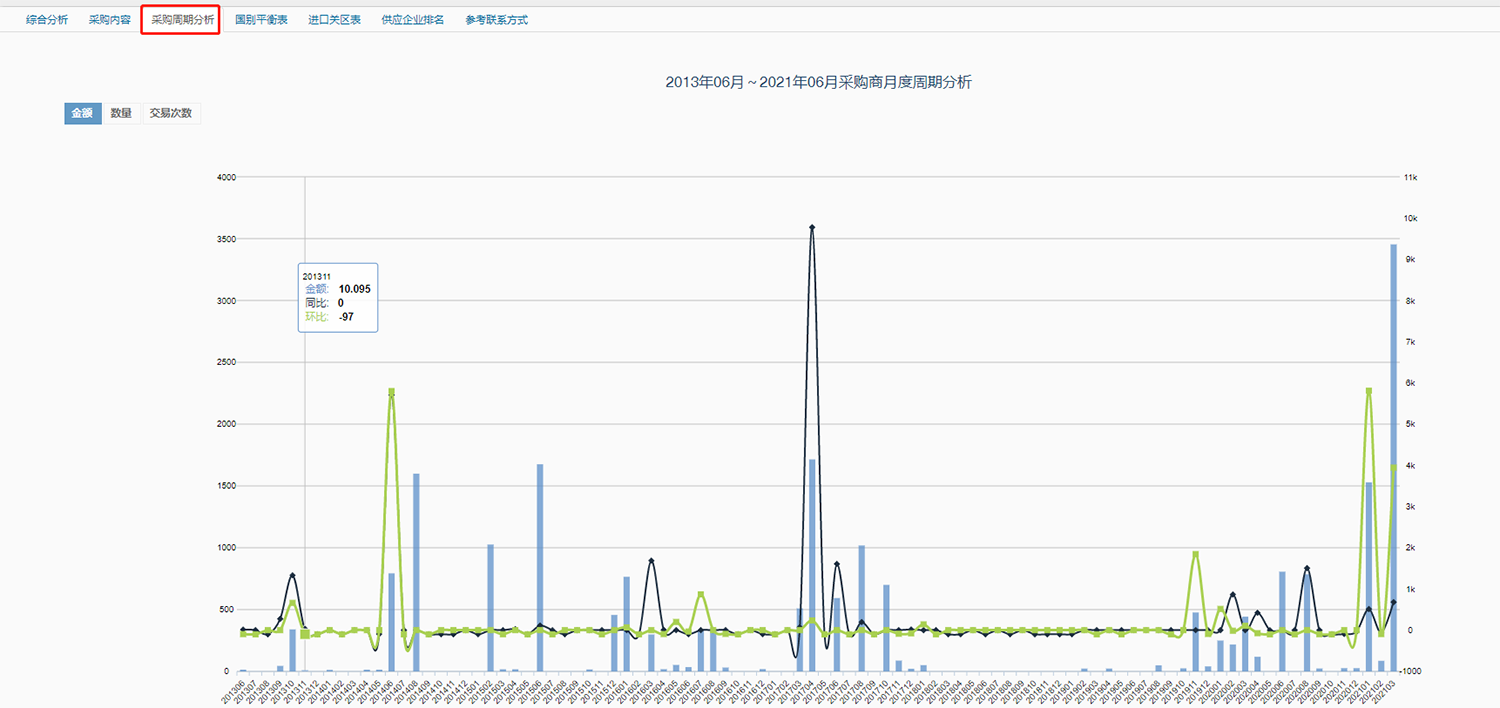Switch the chart to 数量
This screenshot has width=1500, height=708.
pos(121,113)
